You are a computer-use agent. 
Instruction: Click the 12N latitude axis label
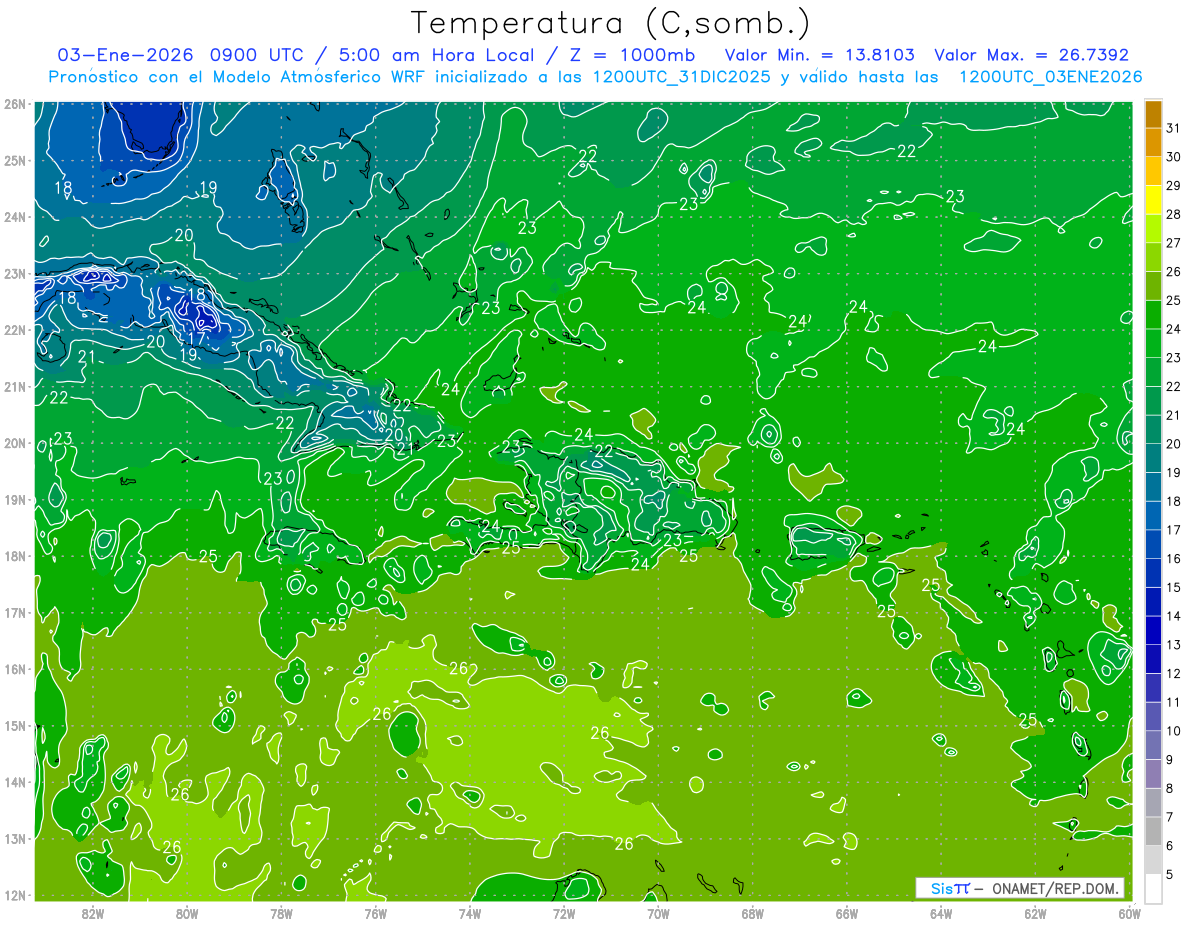click(x=14, y=895)
